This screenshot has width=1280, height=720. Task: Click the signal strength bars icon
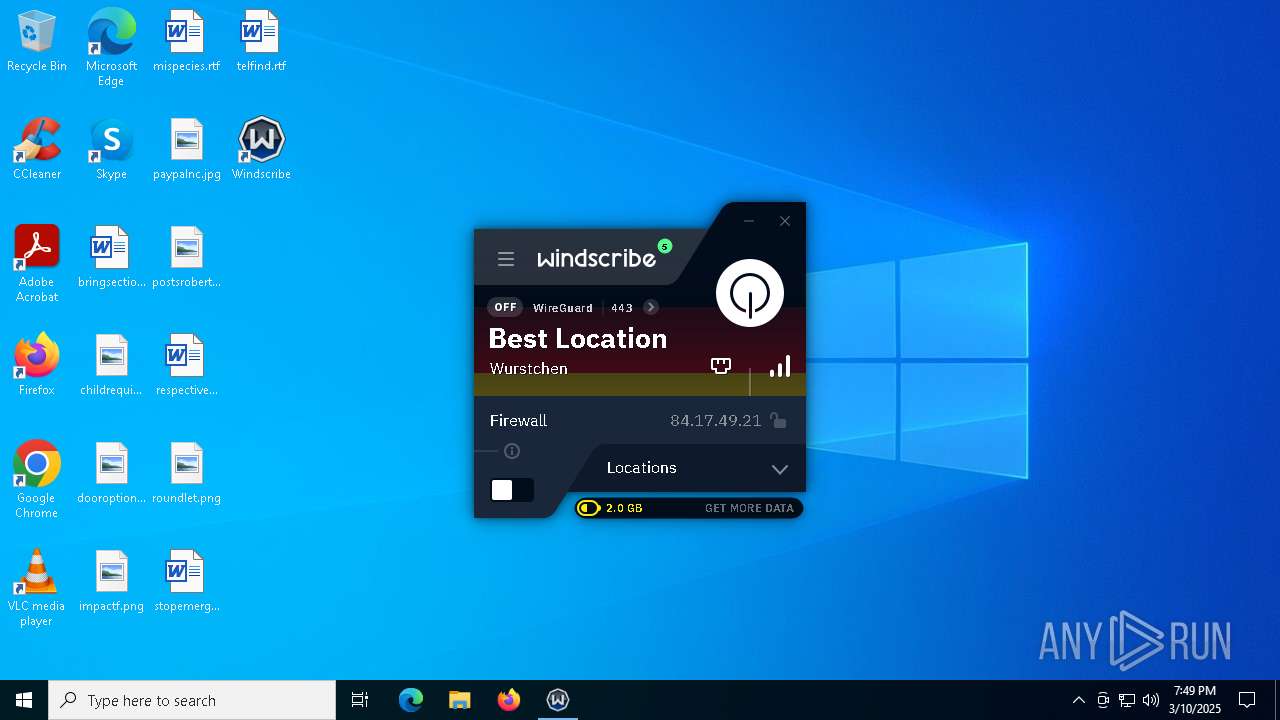[x=780, y=366]
